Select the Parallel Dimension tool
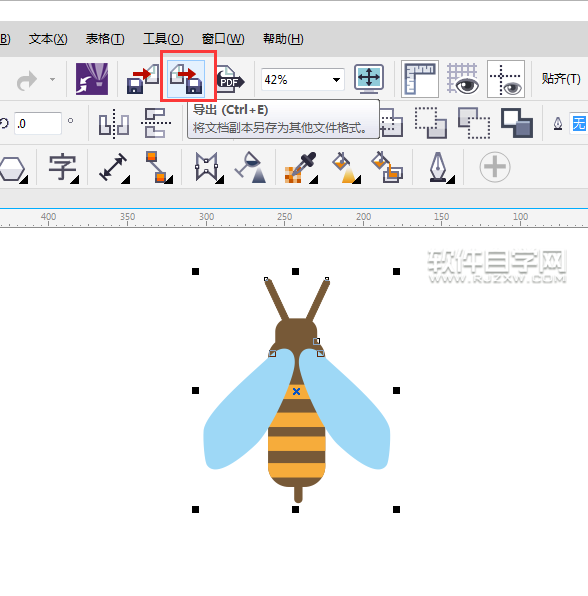 (113, 167)
